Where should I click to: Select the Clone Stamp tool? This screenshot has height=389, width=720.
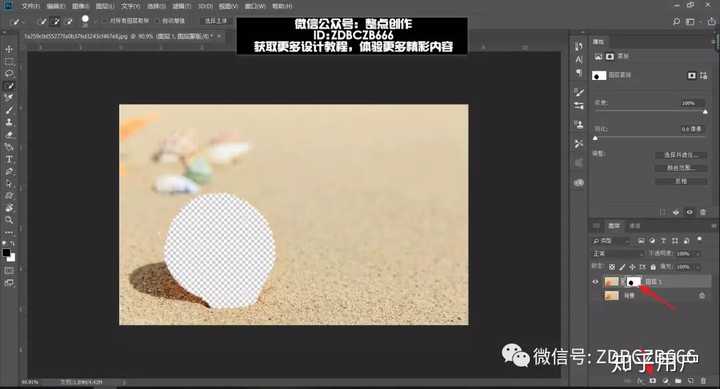click(9, 123)
